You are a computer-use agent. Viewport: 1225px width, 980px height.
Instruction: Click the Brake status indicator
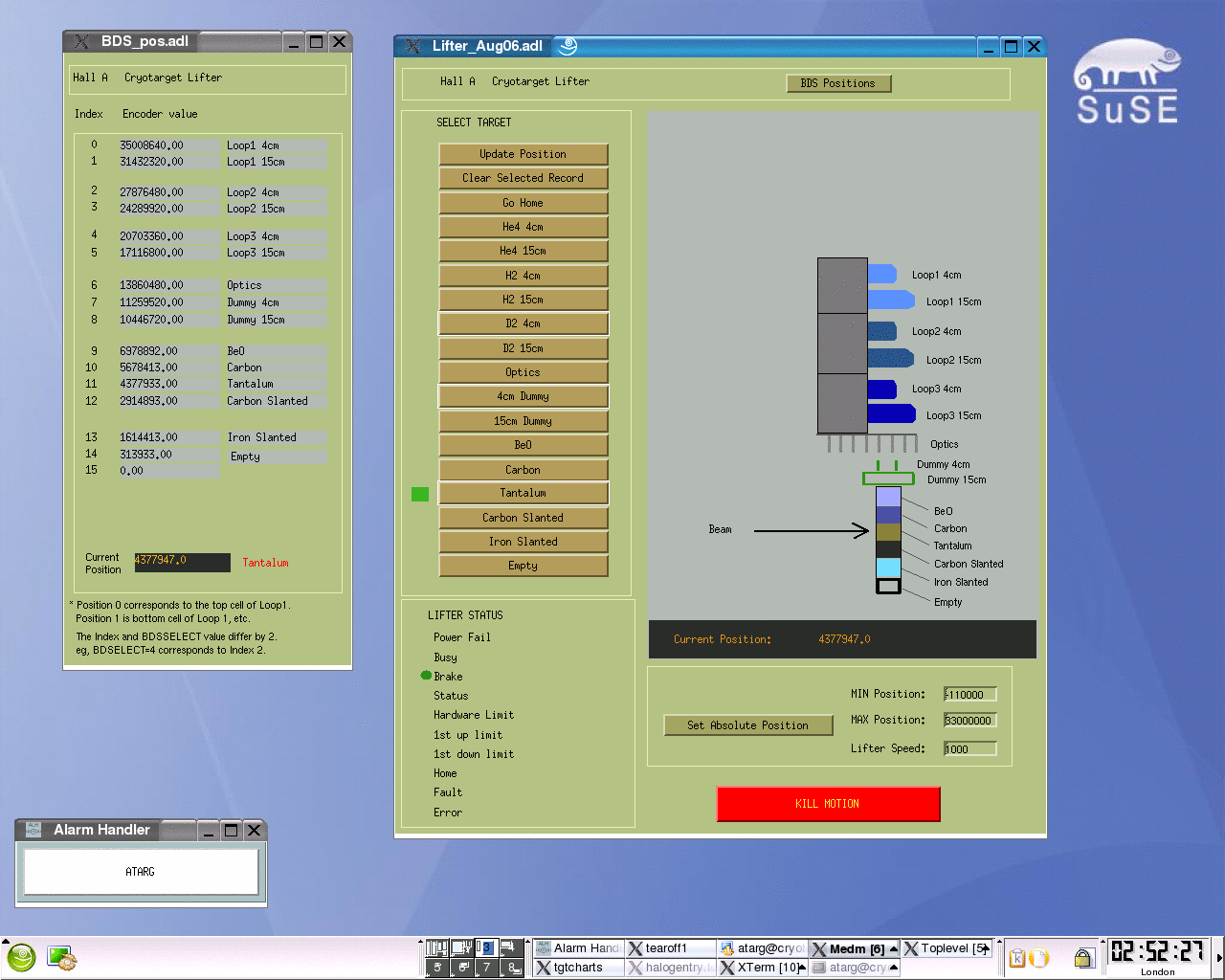click(x=426, y=676)
